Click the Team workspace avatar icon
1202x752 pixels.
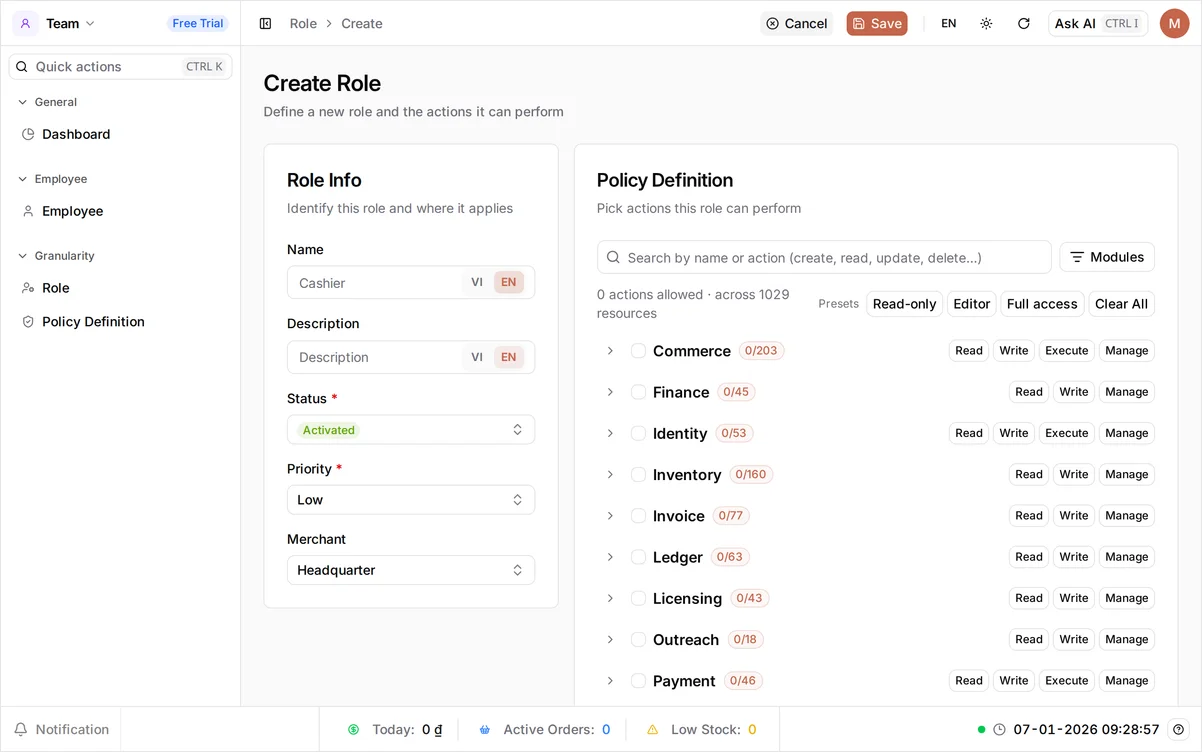[x=25, y=23]
